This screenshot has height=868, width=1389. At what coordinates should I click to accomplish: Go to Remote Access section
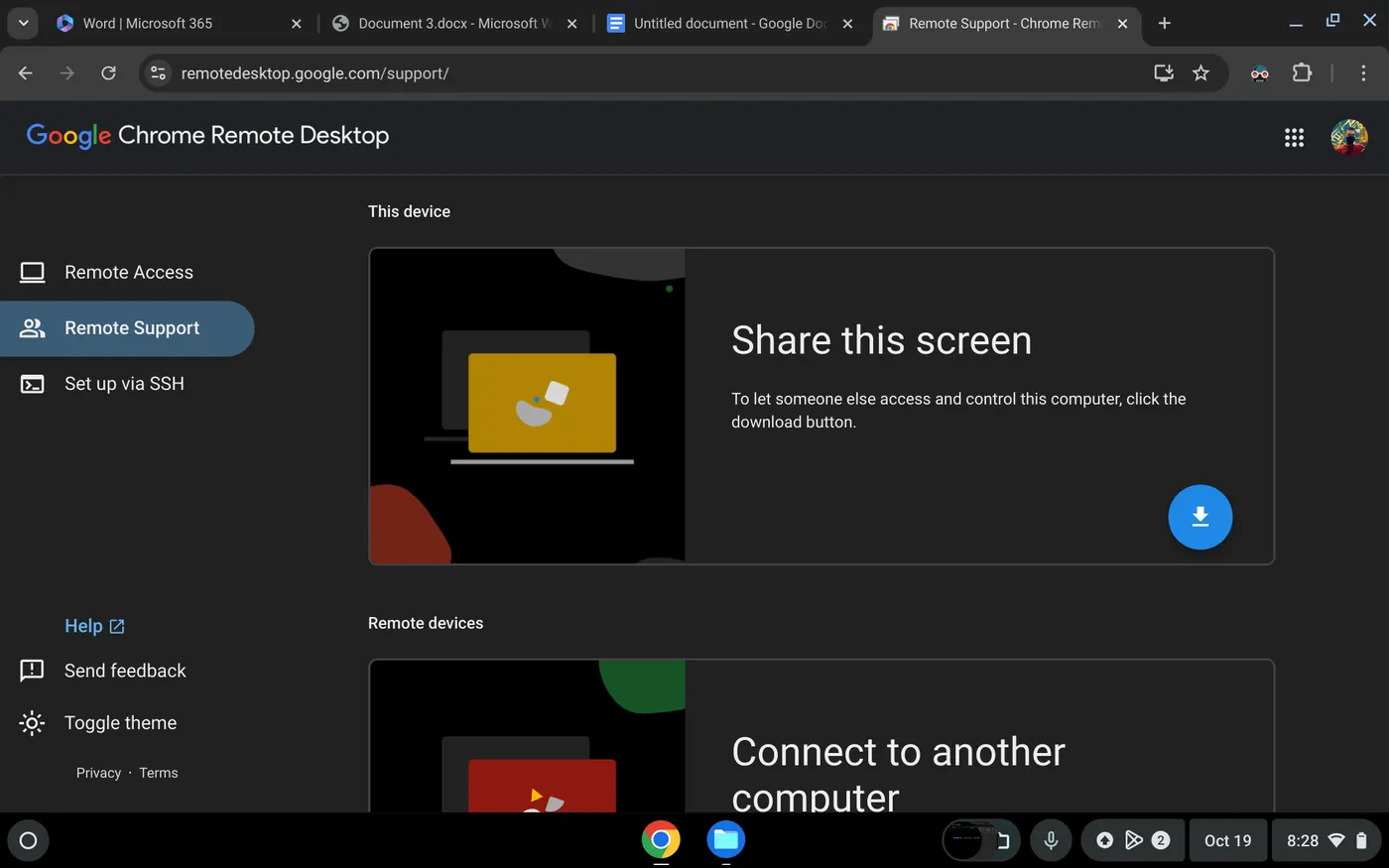point(127,272)
